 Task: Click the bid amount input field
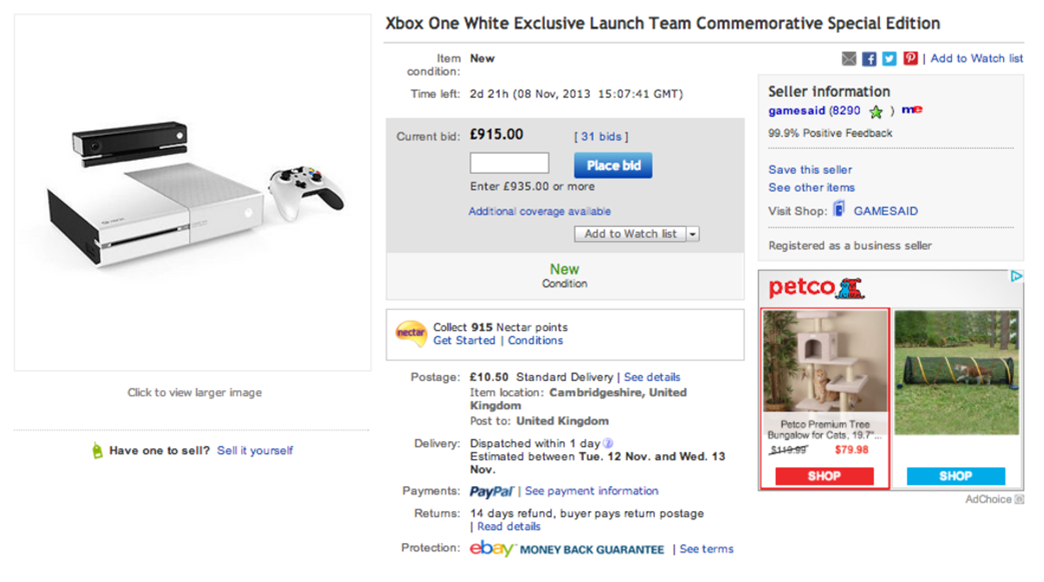509,163
